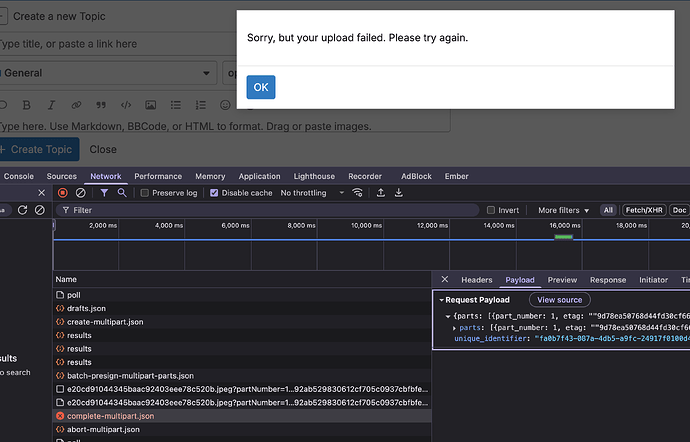Viewport: 690px width, 442px height.
Task: Insert preformatted code via the composer toolbar
Action: pos(126,105)
